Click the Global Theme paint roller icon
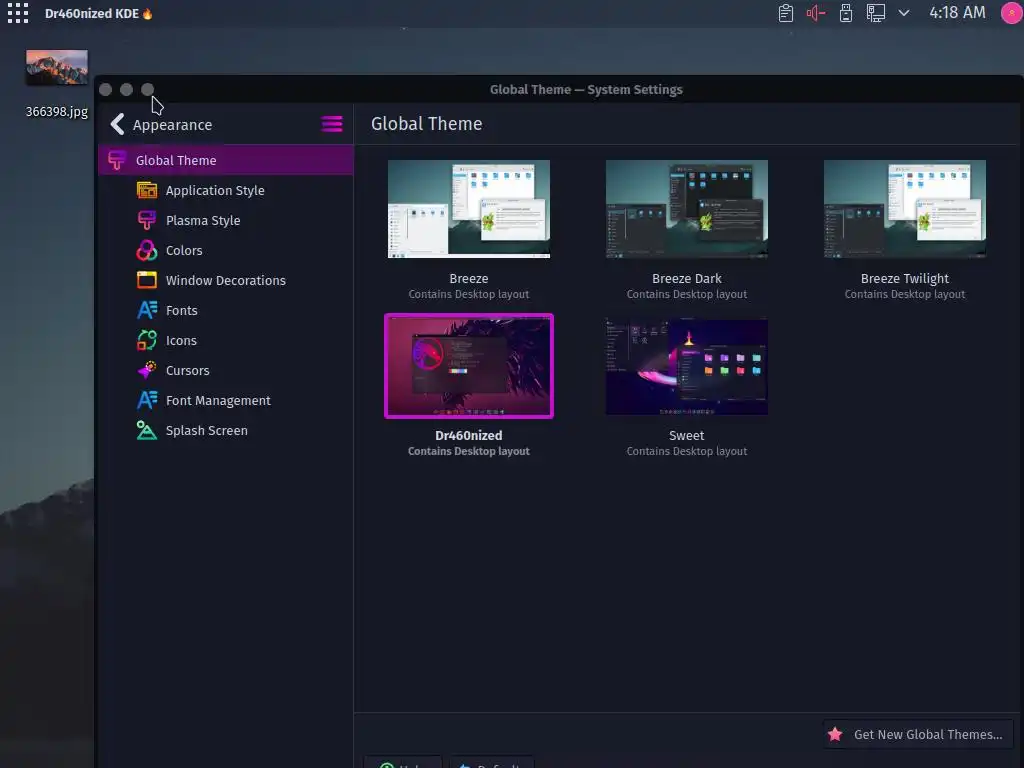The image size is (1024, 768). (117, 160)
